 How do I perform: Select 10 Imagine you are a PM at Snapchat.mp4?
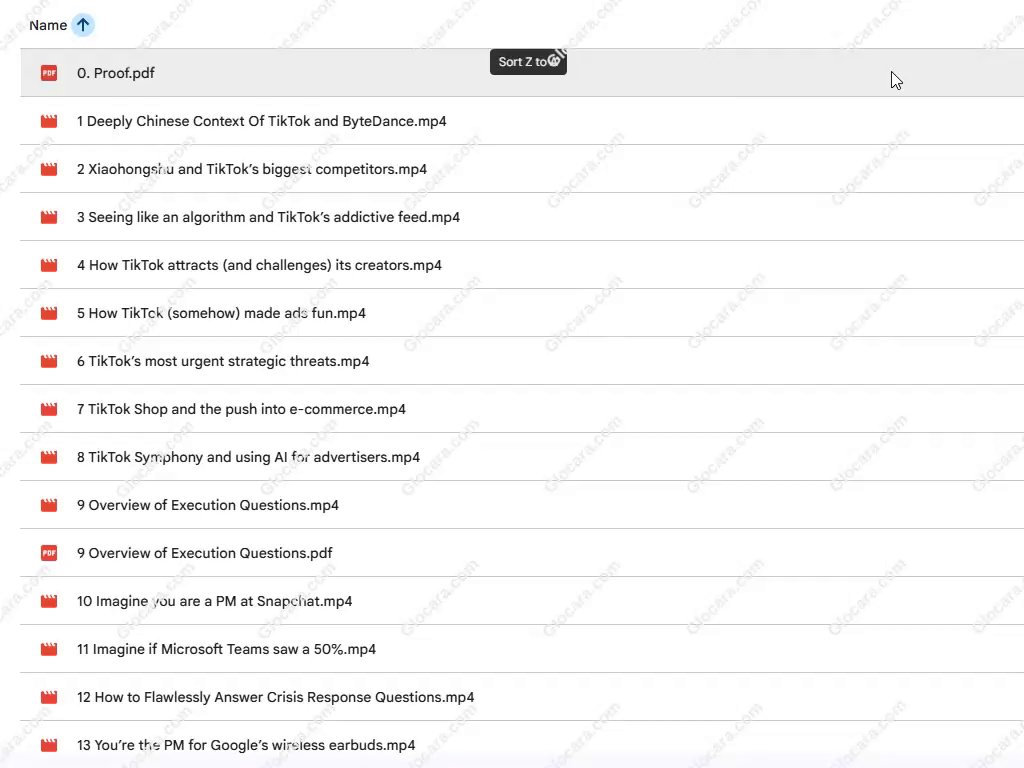(214, 601)
